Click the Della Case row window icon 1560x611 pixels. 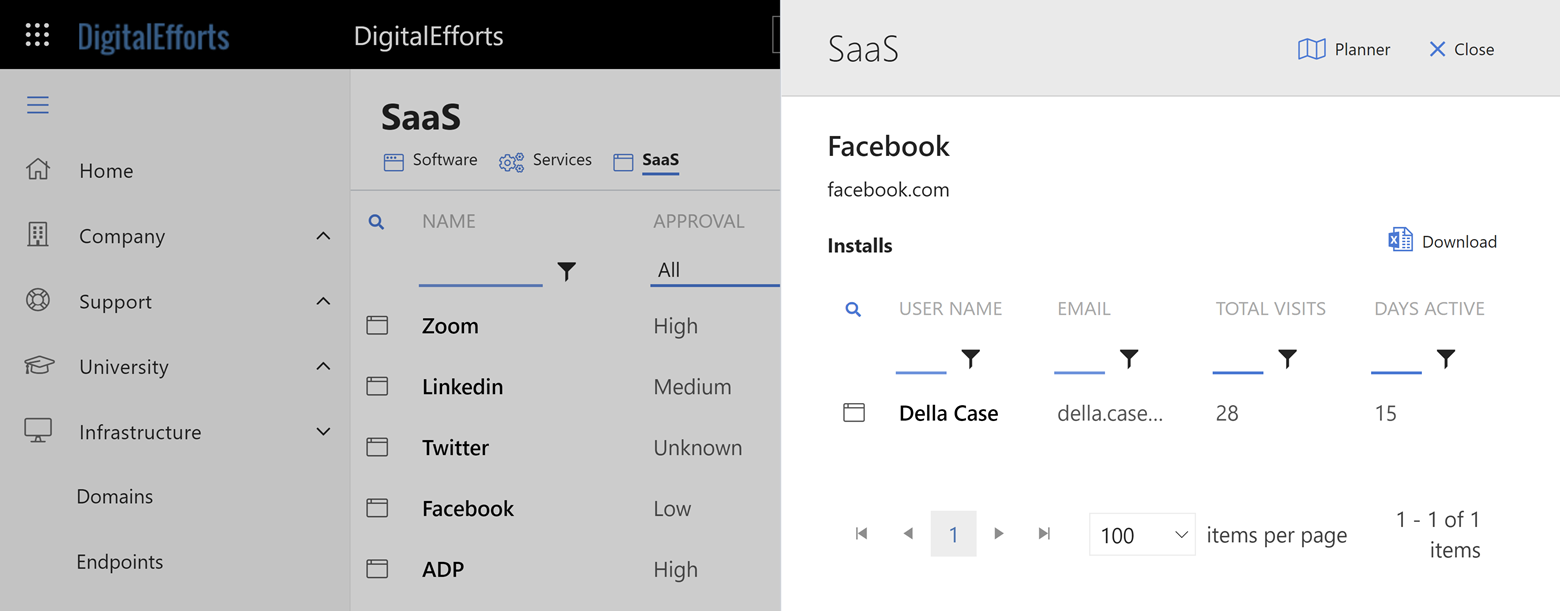coord(854,413)
